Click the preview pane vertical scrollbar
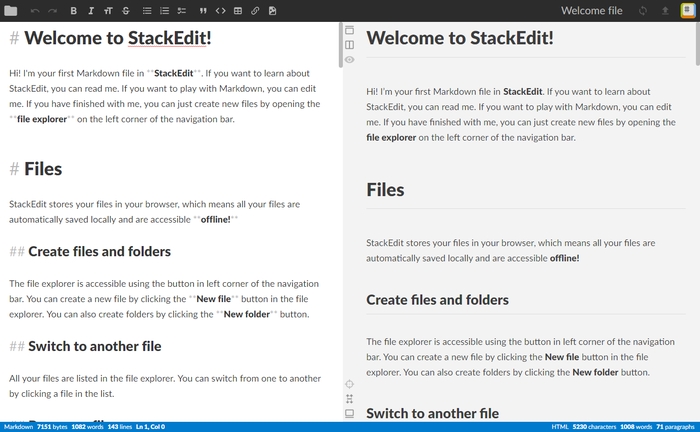The width and height of the screenshot is (700, 432). click(698, 44)
